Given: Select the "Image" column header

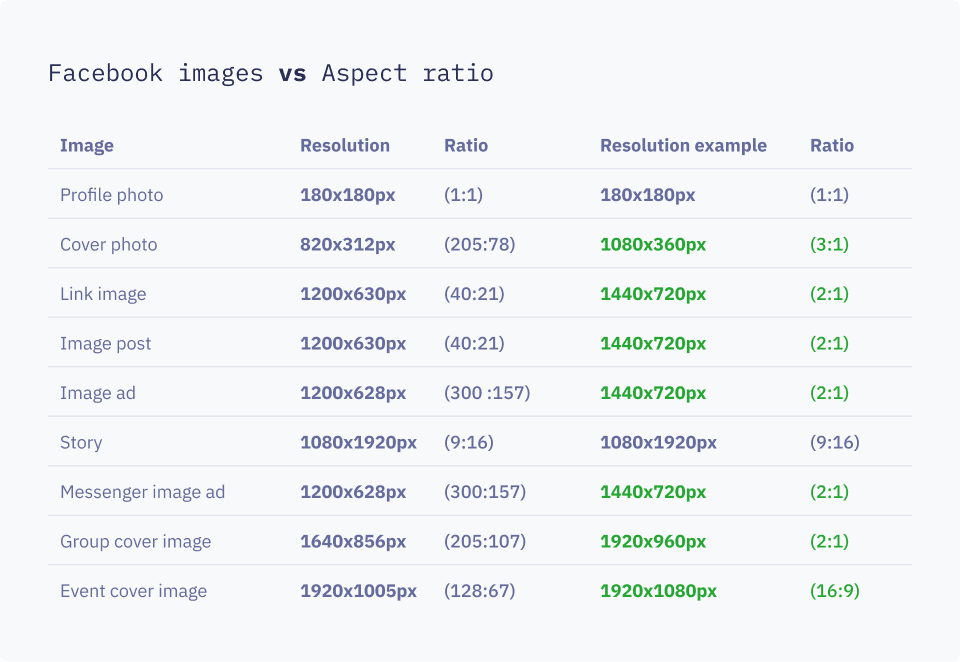Looking at the screenshot, I should [87, 146].
